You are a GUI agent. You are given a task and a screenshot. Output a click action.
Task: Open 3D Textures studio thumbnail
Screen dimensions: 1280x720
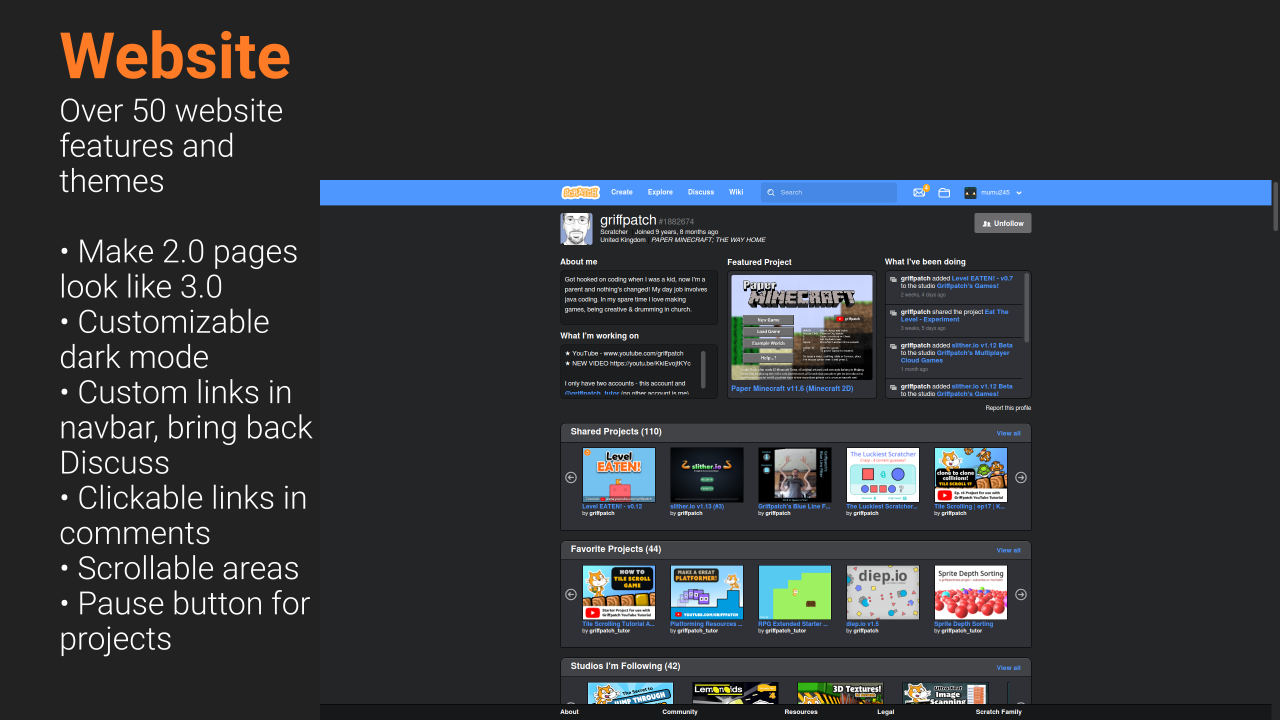pos(840,693)
